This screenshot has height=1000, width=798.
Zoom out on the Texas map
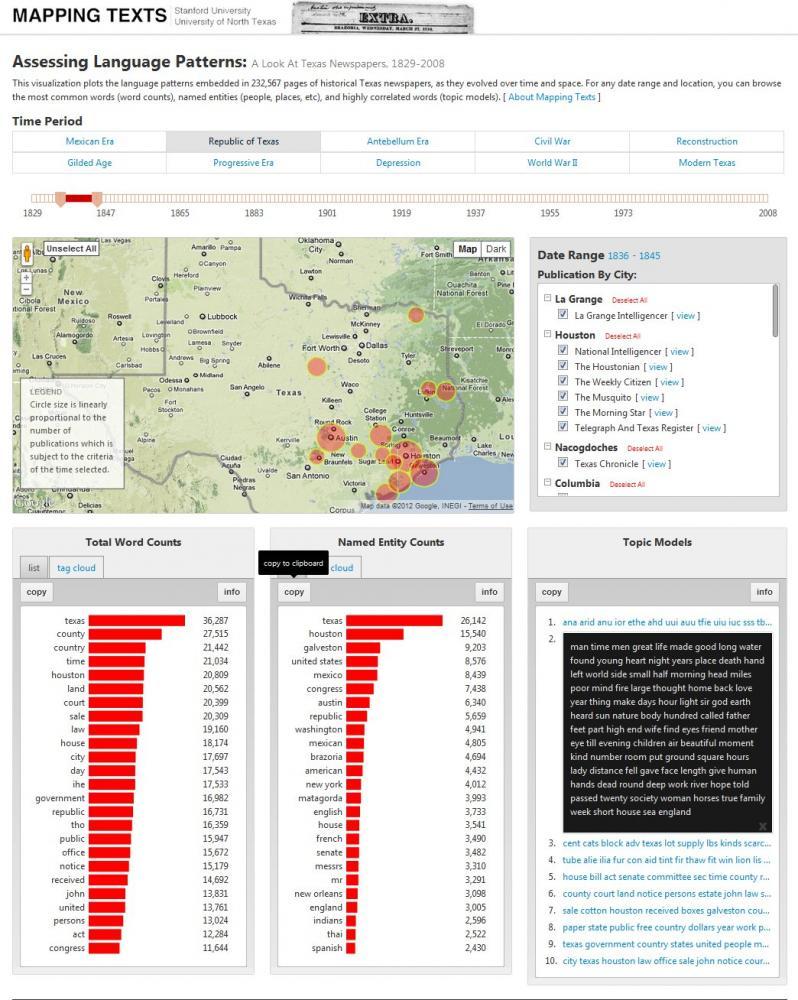click(27, 290)
